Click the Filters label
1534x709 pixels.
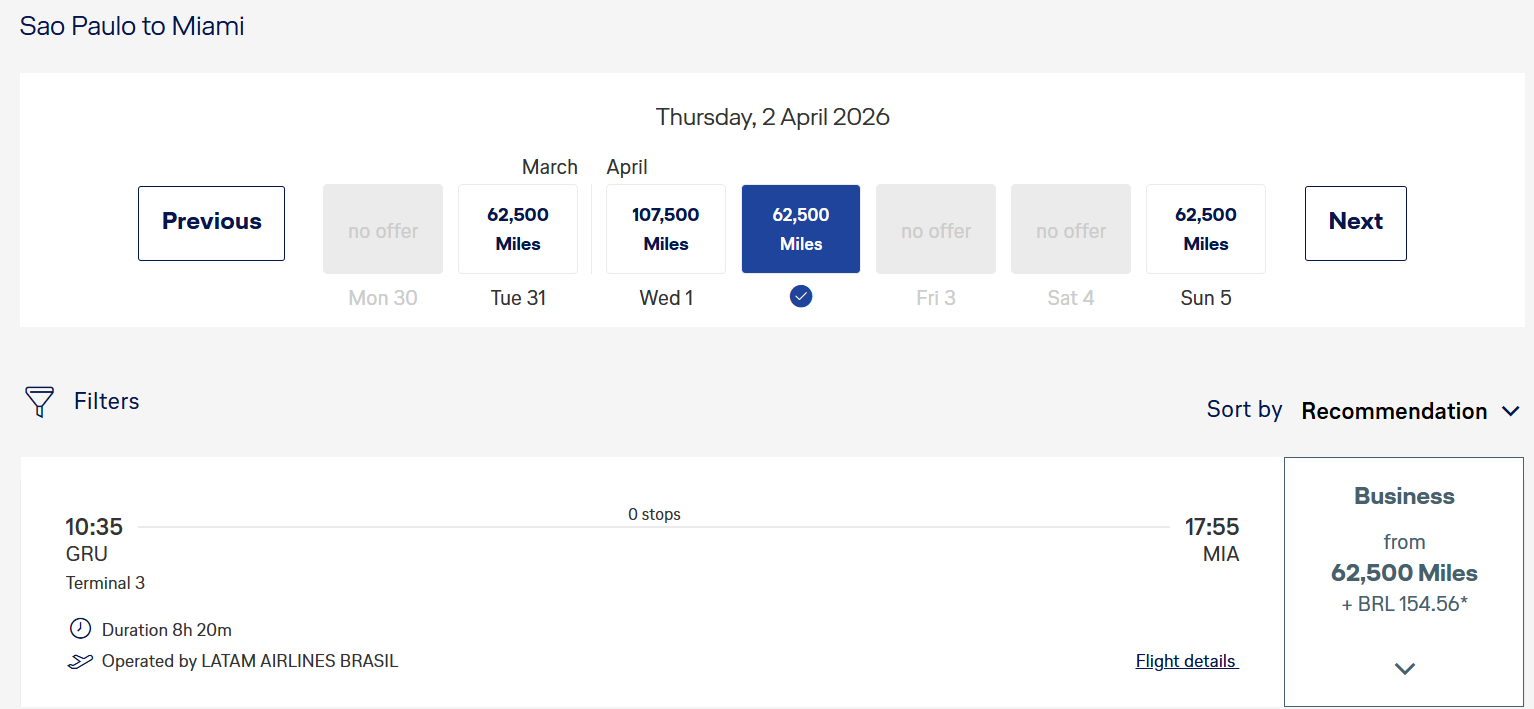click(106, 402)
